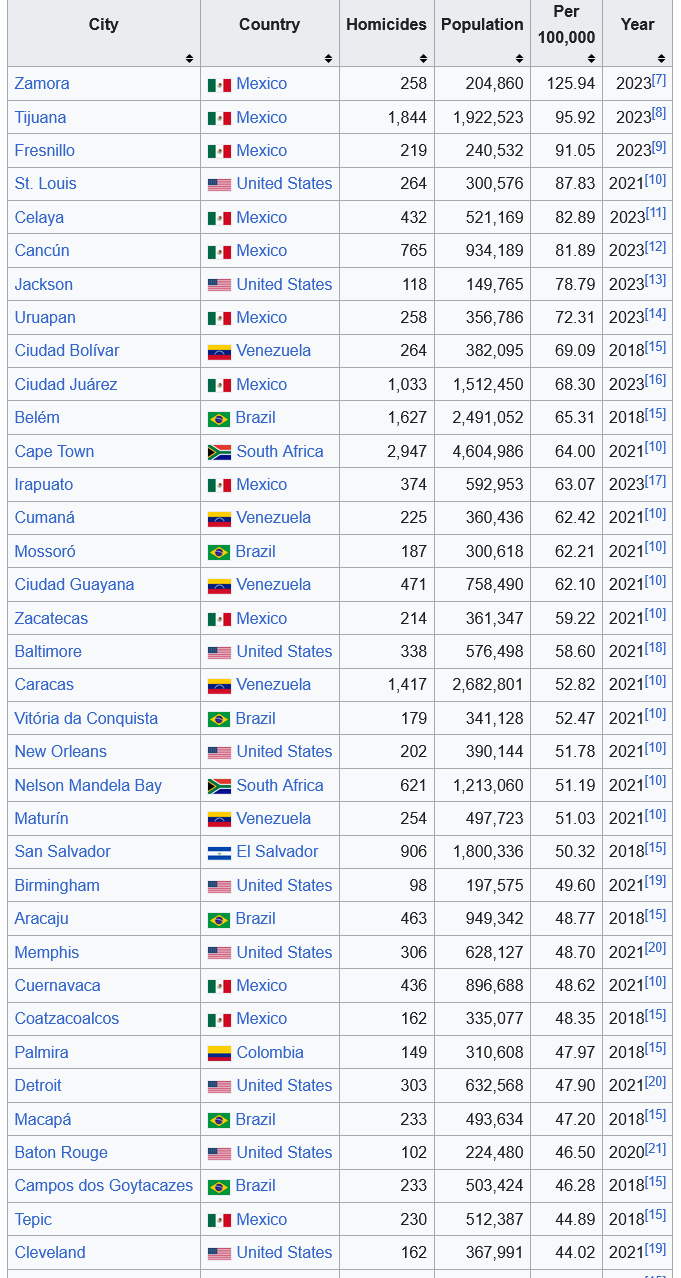Select population value 2,682,801
This screenshot has width=681, height=1278.
[488, 684]
